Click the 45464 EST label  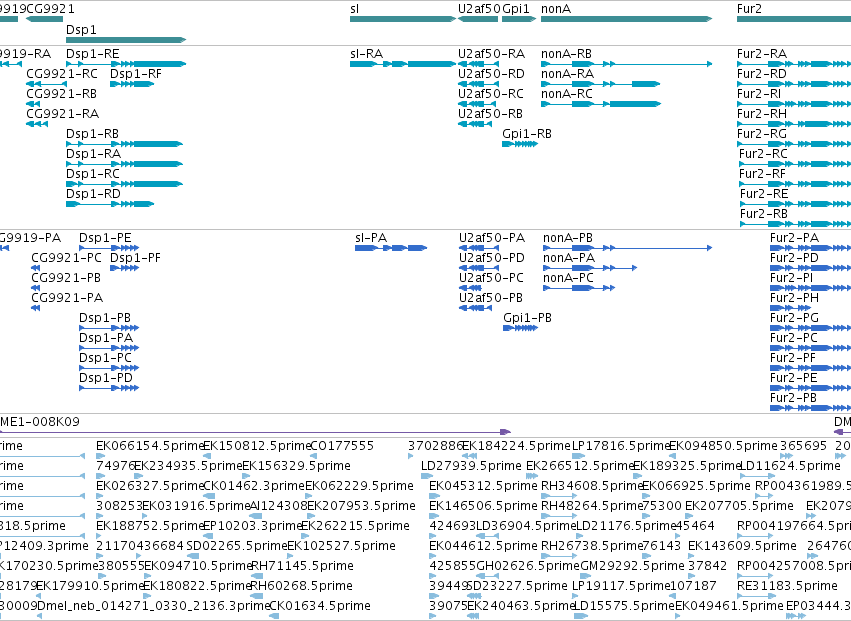pos(695,526)
